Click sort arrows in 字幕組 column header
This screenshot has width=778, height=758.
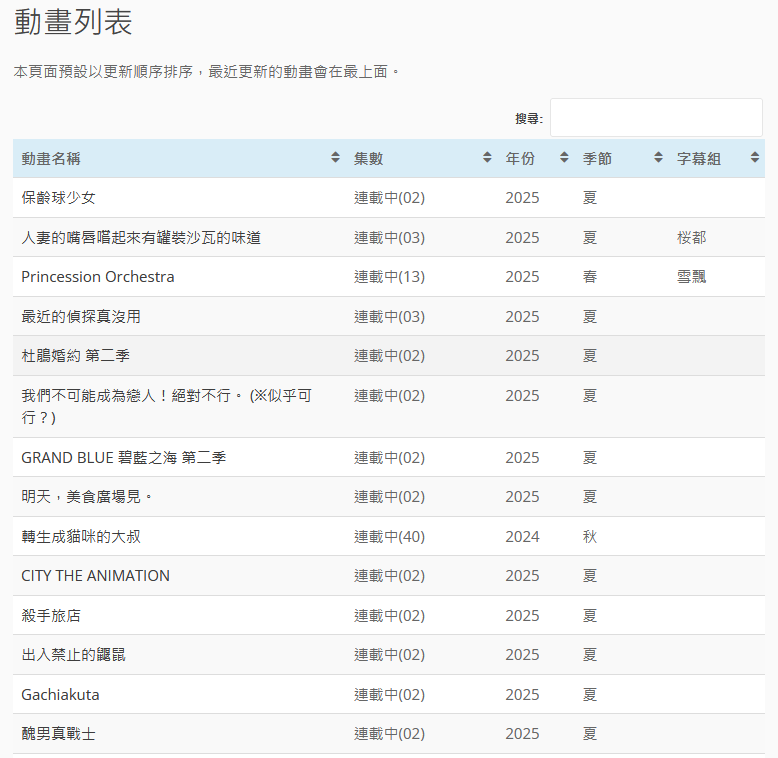coord(754,158)
